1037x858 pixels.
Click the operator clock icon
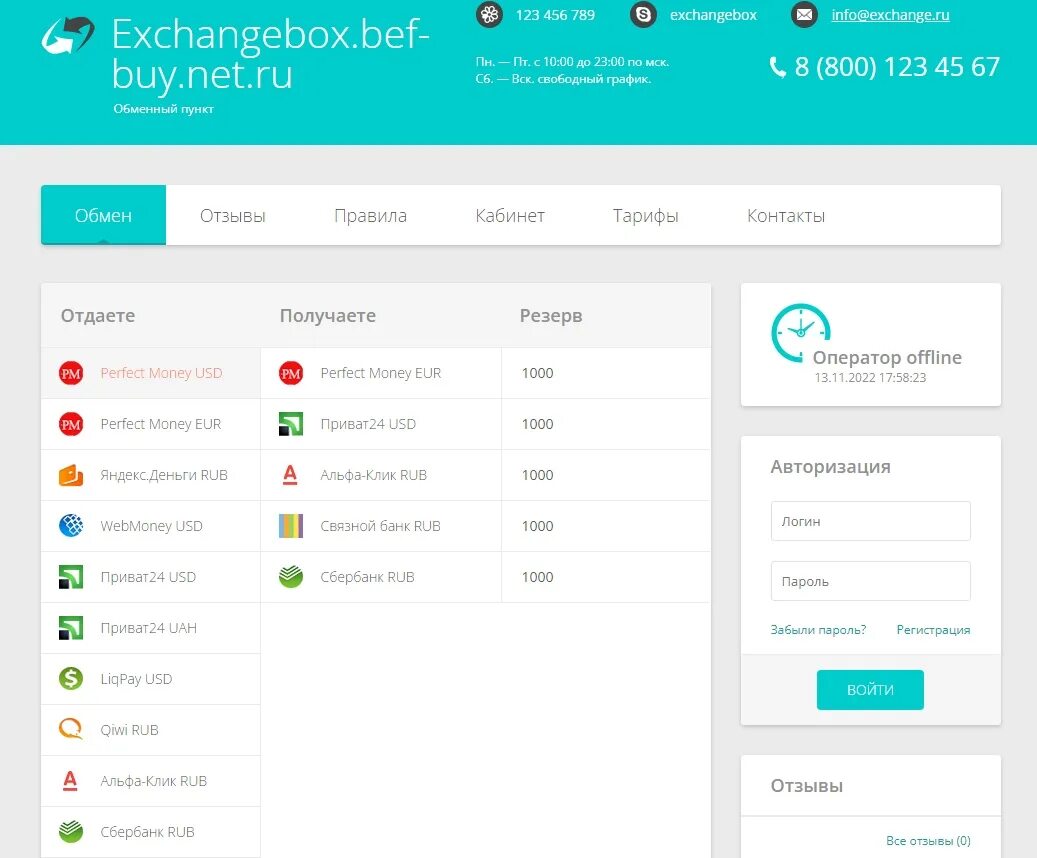click(800, 333)
